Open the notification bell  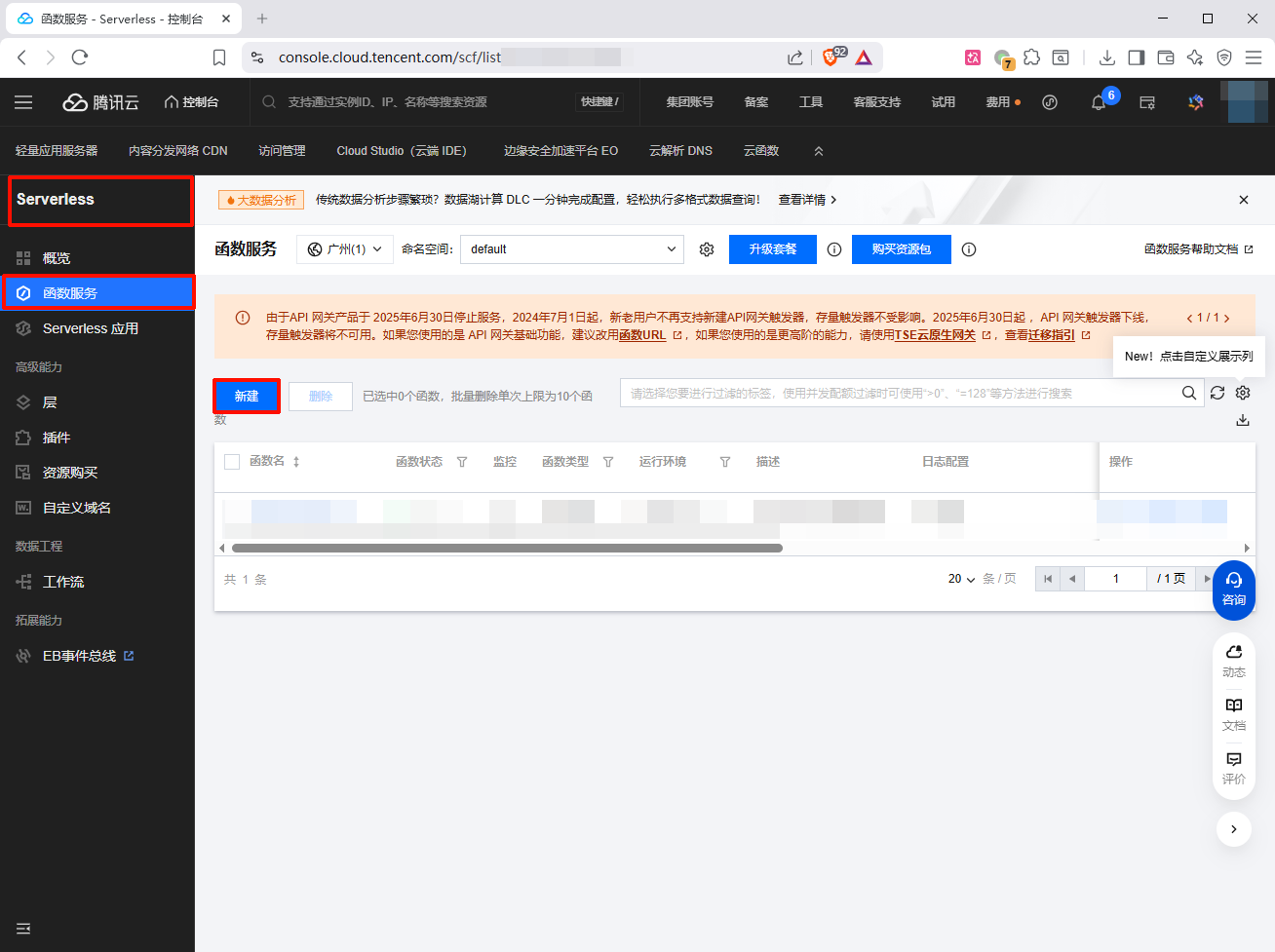pos(1099,102)
